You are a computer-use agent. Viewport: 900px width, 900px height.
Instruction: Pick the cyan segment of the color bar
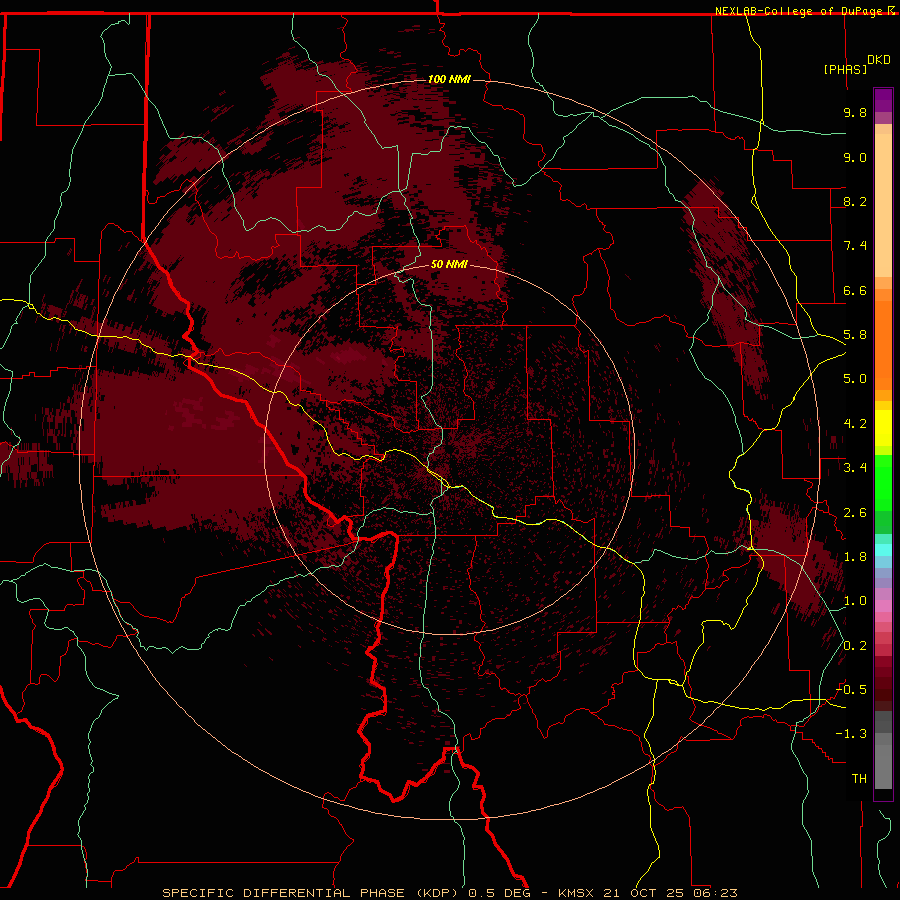(883, 550)
